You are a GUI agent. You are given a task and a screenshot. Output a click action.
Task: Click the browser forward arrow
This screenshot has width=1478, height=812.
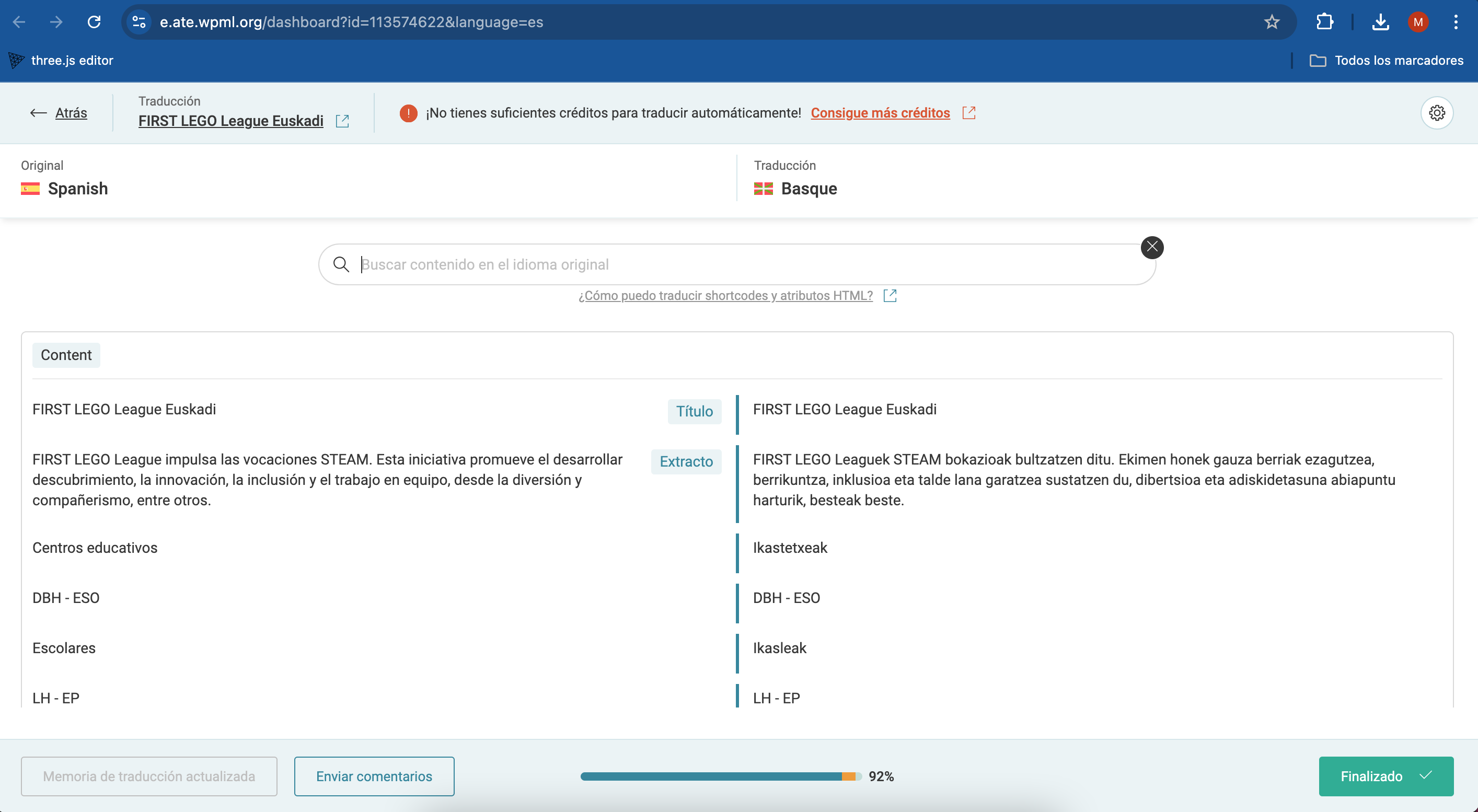56,22
